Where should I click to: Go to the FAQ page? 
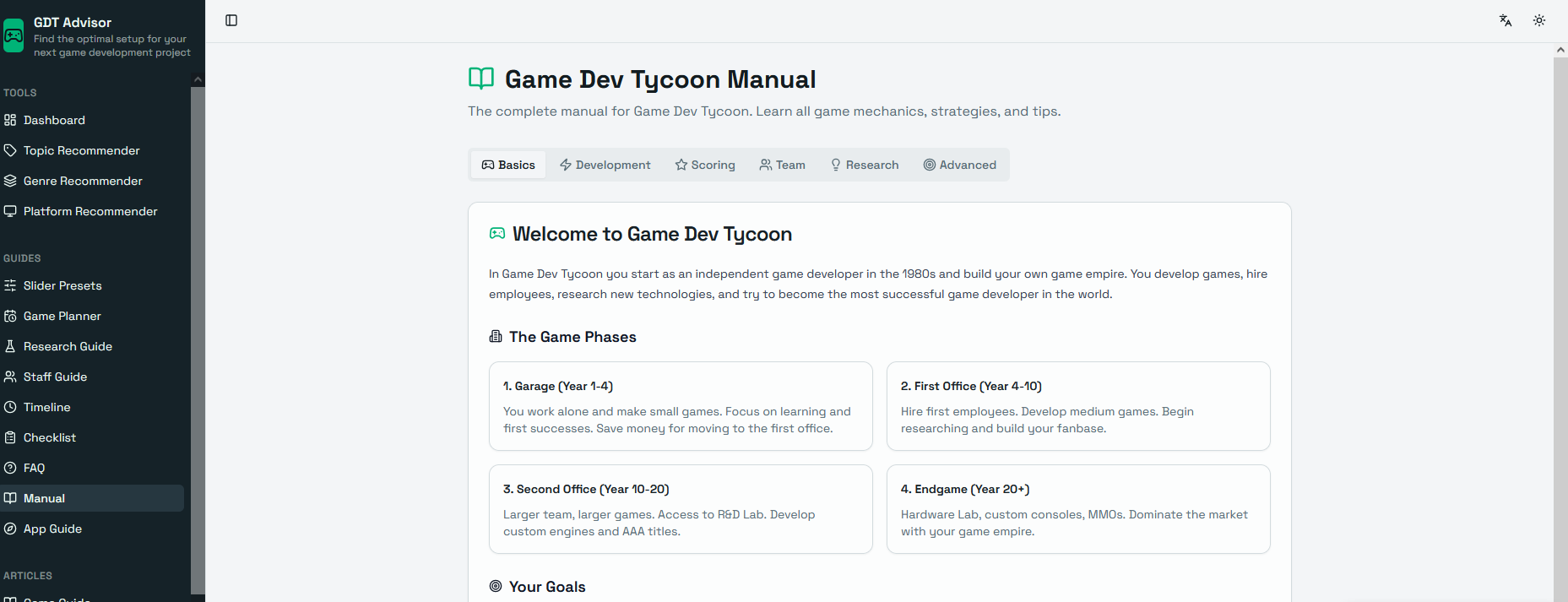[x=92, y=468]
